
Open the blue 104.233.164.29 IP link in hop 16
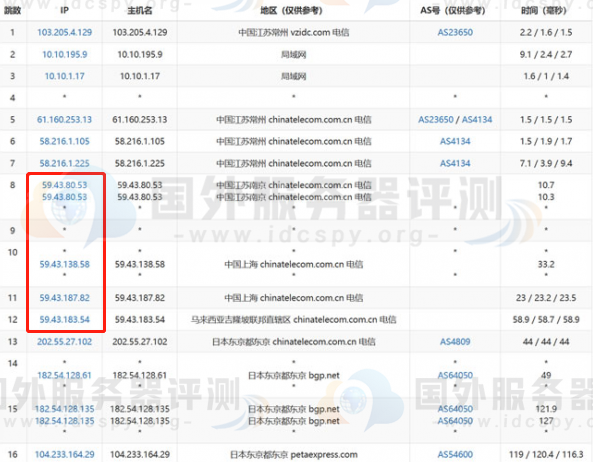[x=65, y=454]
